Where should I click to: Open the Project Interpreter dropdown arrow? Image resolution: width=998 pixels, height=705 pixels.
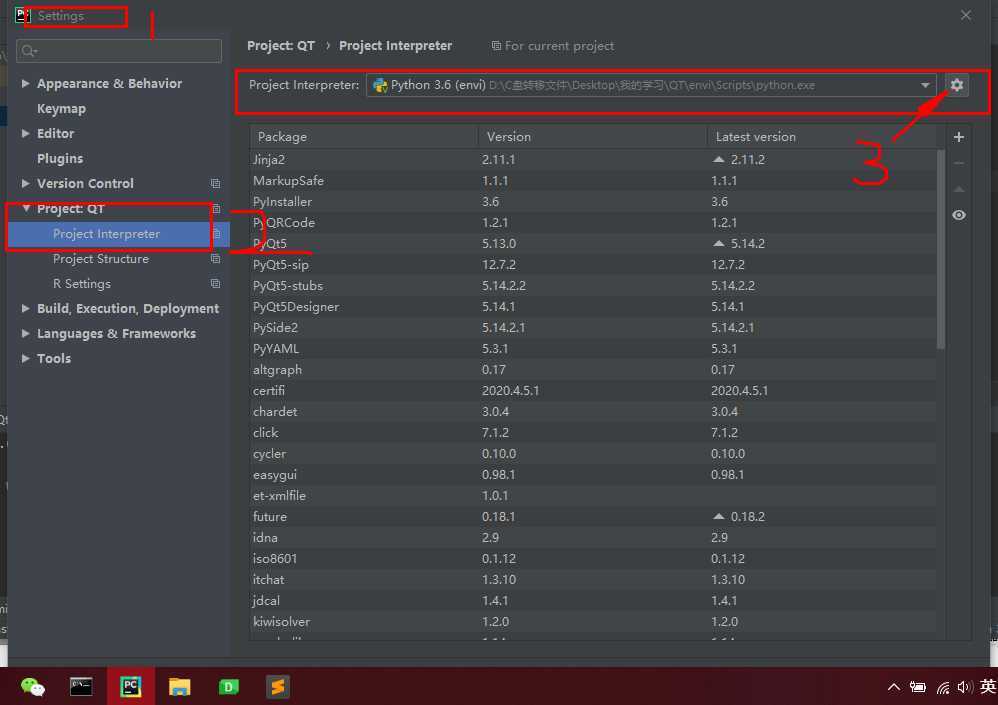click(x=925, y=85)
